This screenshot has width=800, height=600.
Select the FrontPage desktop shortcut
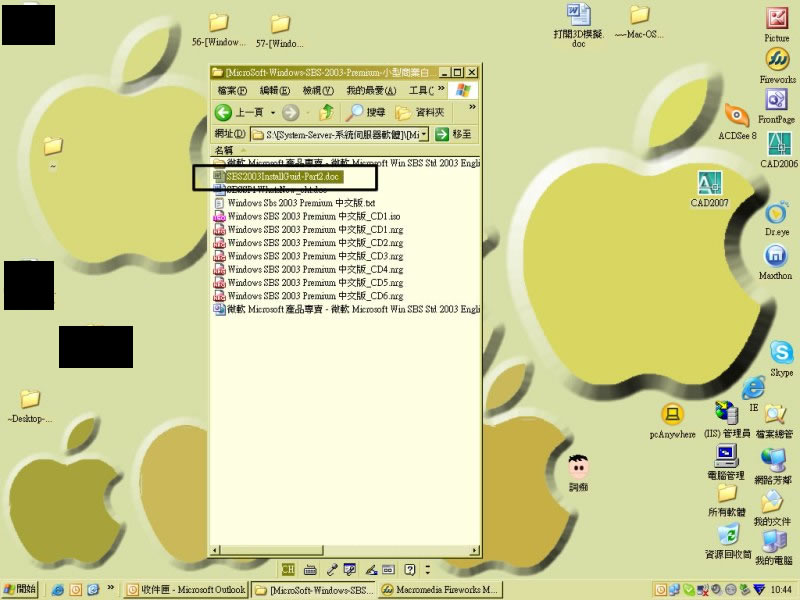pyautogui.click(x=776, y=106)
